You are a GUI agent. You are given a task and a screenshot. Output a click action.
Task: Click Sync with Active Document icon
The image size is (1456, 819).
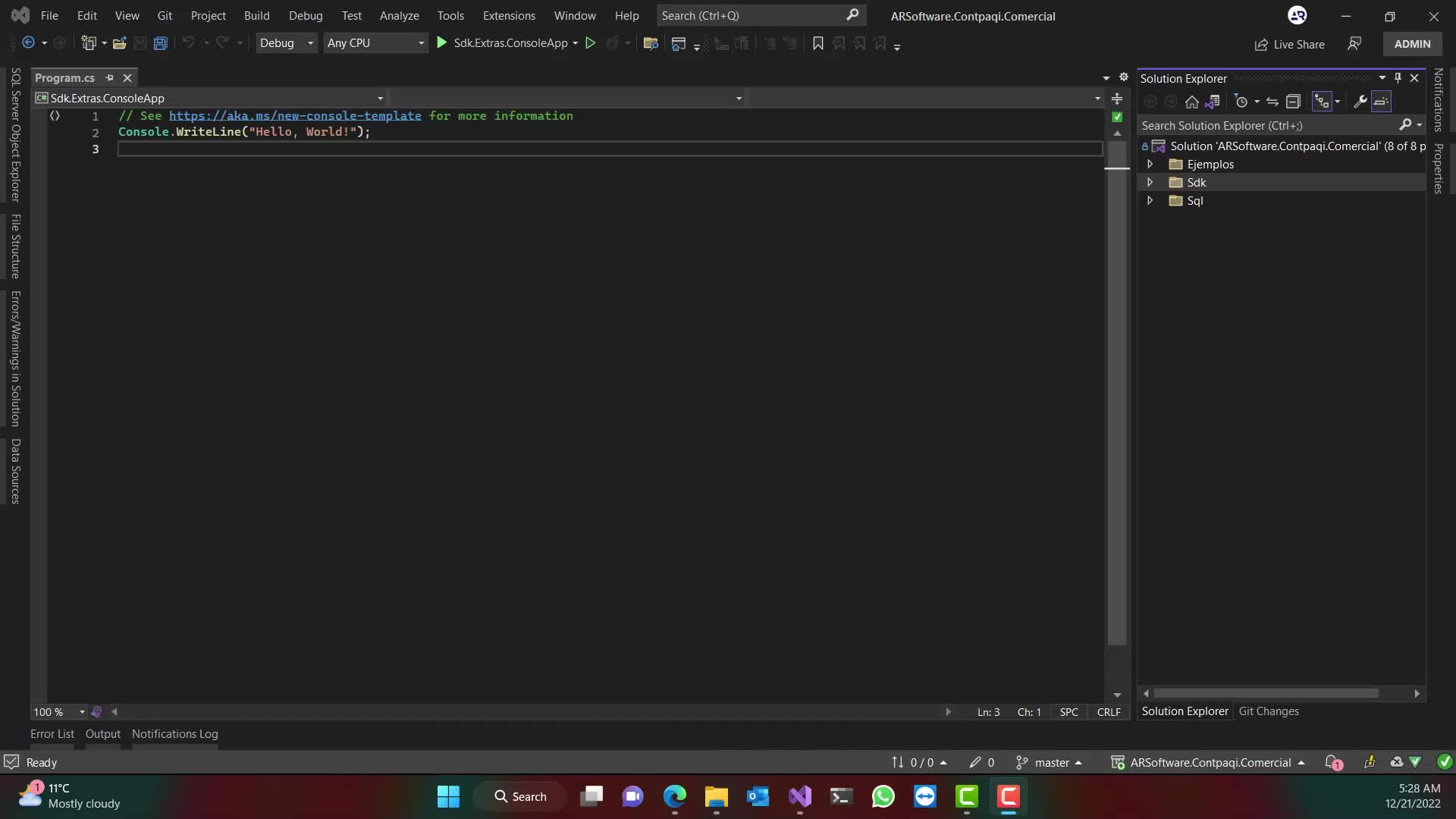coord(1272,102)
